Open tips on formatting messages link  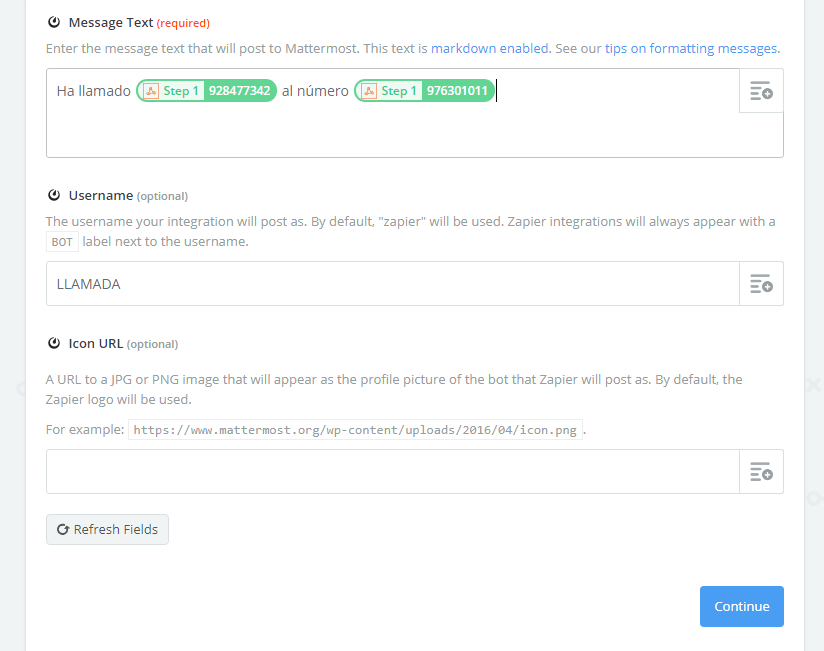pyautogui.click(x=691, y=48)
